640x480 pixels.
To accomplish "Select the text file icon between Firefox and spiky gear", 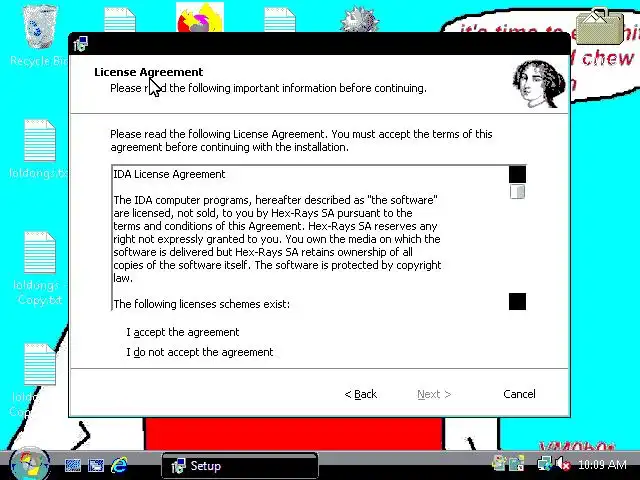I will pyautogui.click(x=280, y=20).
